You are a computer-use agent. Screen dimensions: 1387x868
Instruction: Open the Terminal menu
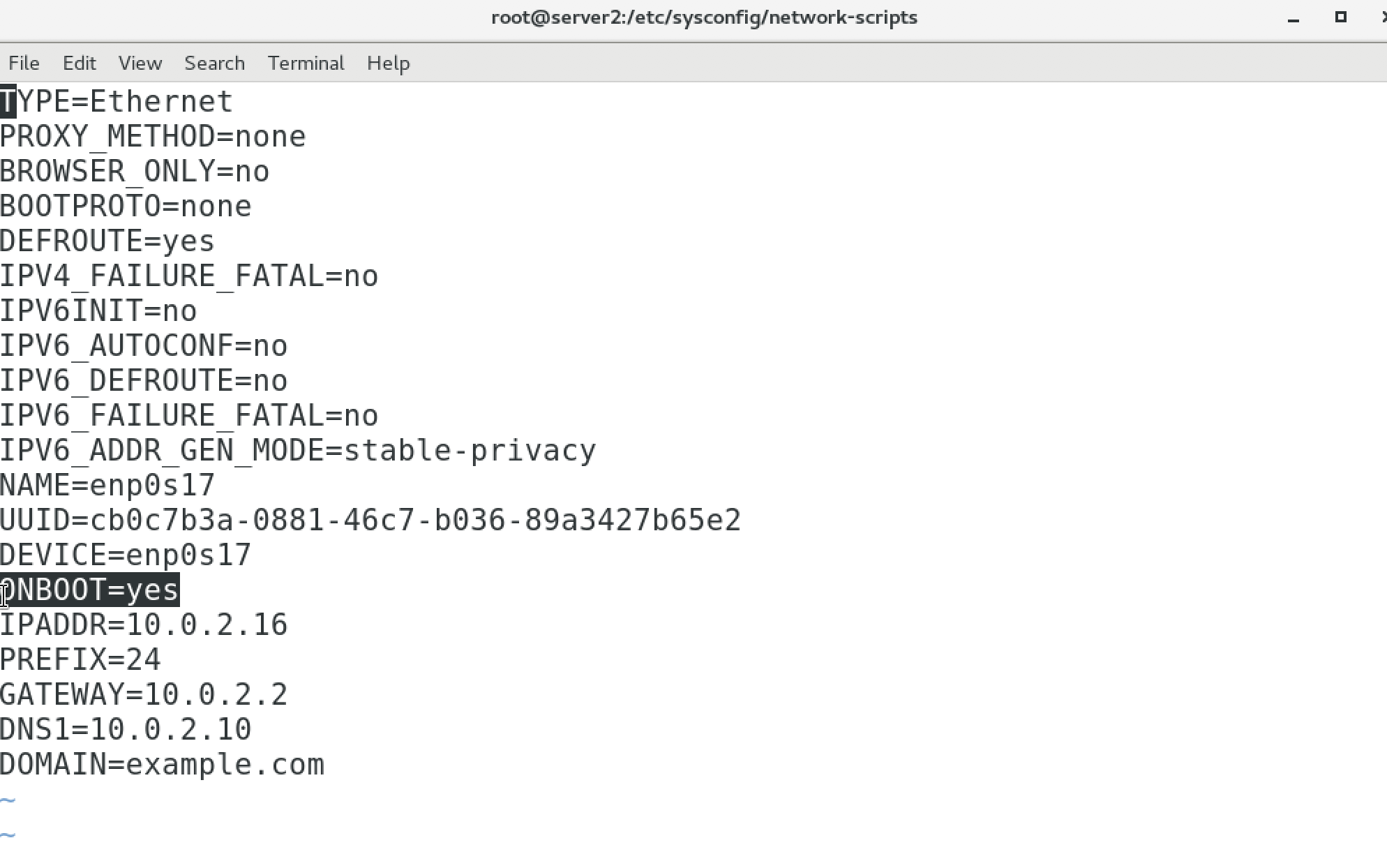[306, 63]
